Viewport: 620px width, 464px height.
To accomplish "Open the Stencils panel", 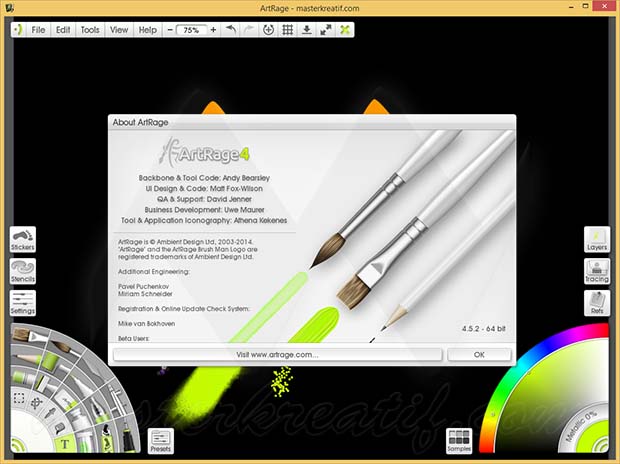I will tap(23, 271).
